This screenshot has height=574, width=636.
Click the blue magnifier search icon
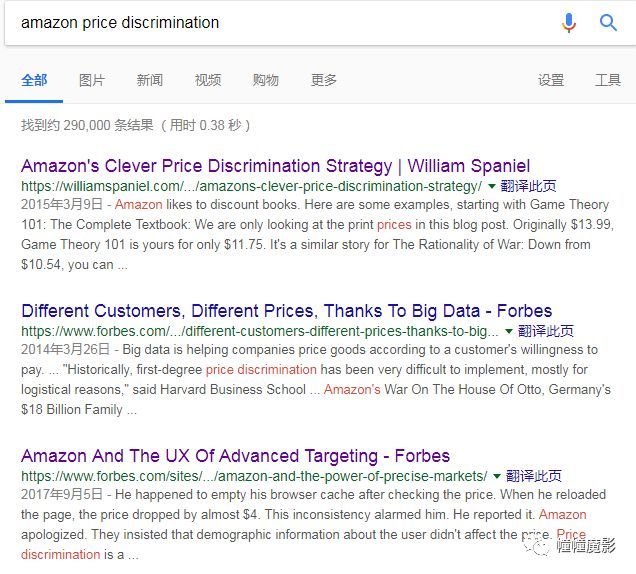point(608,23)
